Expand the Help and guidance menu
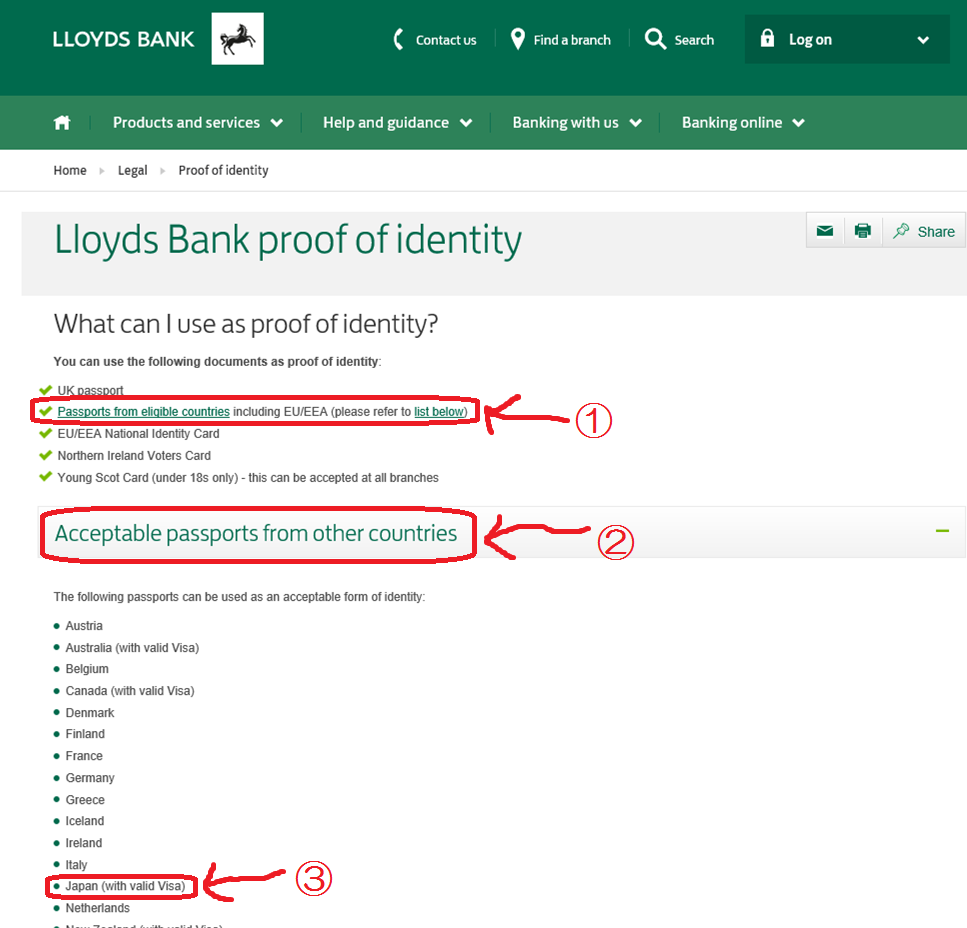Image resolution: width=967 pixels, height=928 pixels. click(x=397, y=123)
